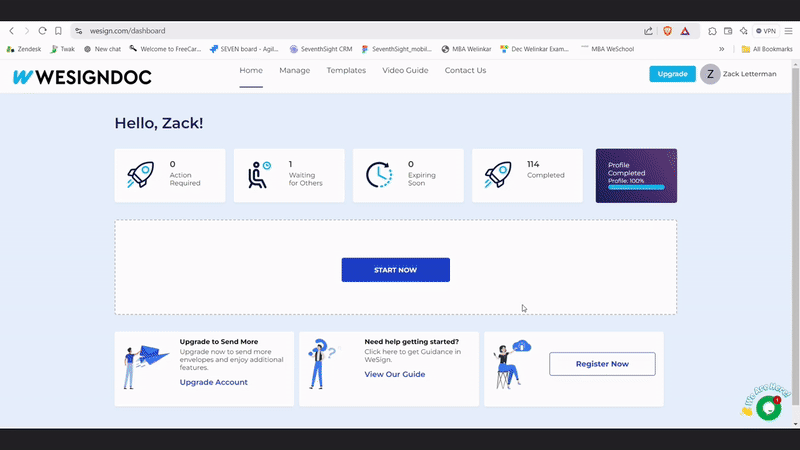Click the WeSignDoc logo
The height and width of the screenshot is (450, 800).
68,76
